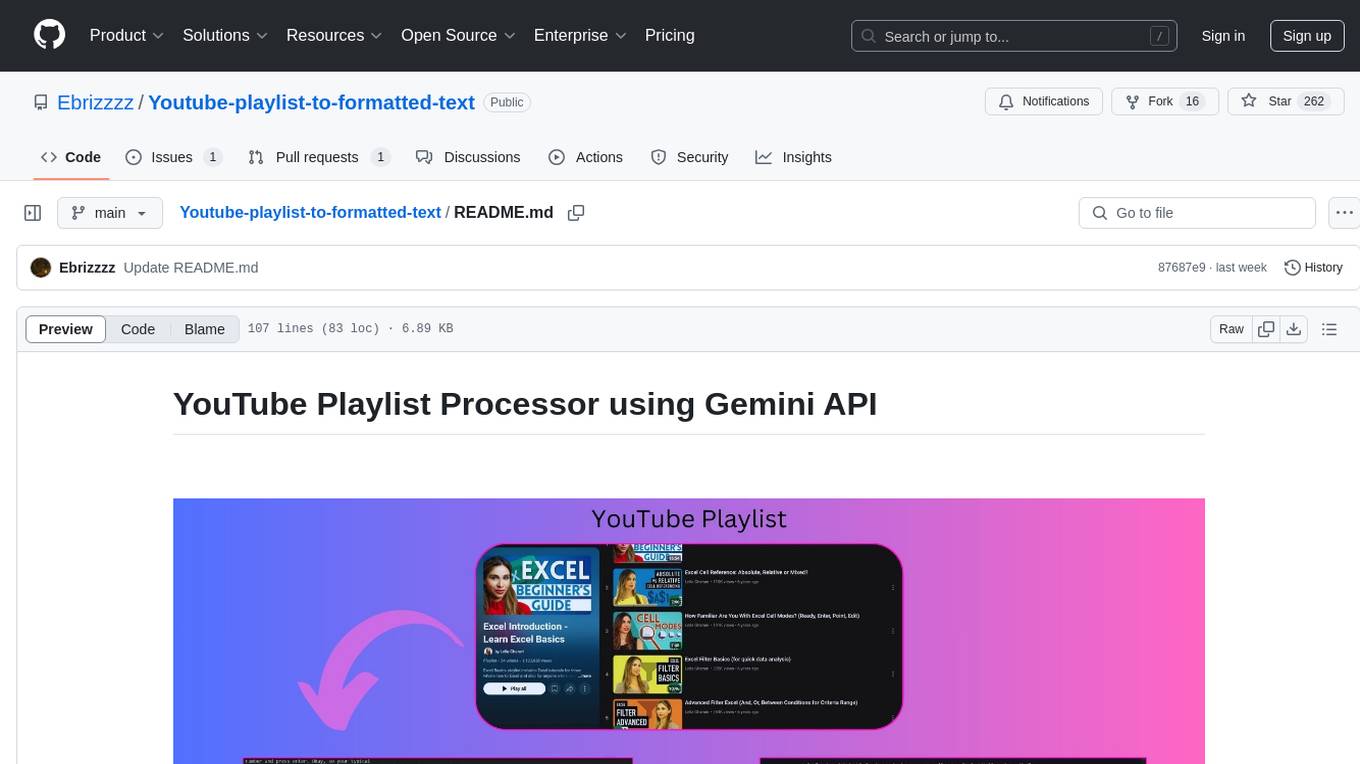The image size is (1360, 764).
Task: Open the Pricing page
Action: click(670, 35)
